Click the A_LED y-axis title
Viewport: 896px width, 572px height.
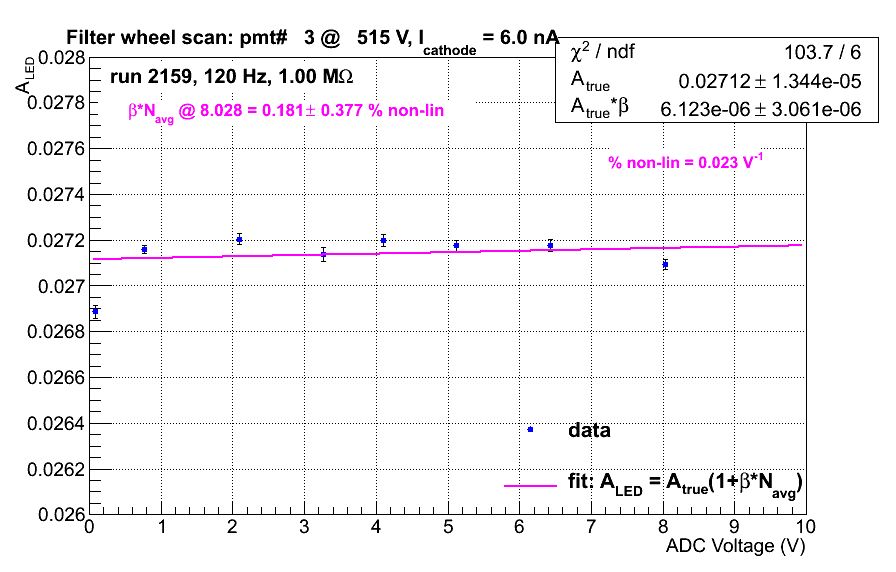click(x=24, y=74)
